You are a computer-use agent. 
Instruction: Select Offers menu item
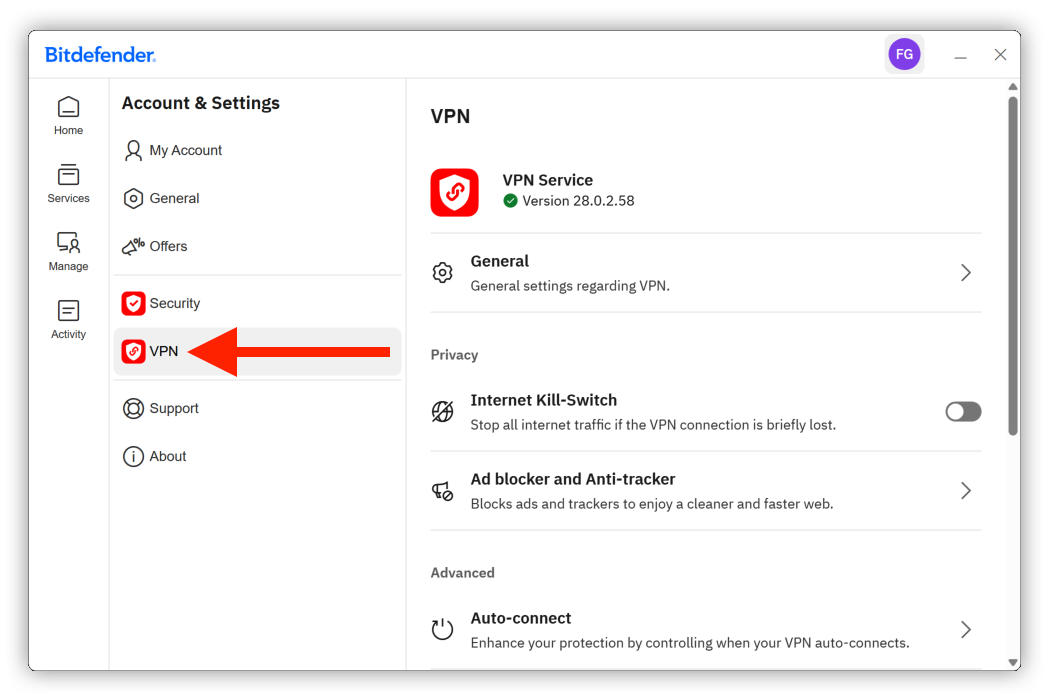click(x=257, y=246)
